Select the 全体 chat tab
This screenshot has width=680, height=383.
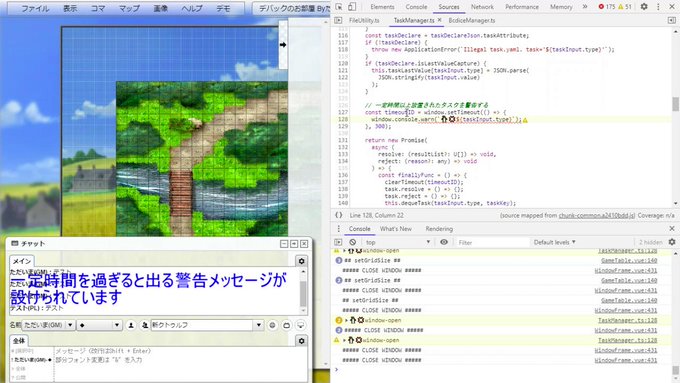tap(19, 341)
